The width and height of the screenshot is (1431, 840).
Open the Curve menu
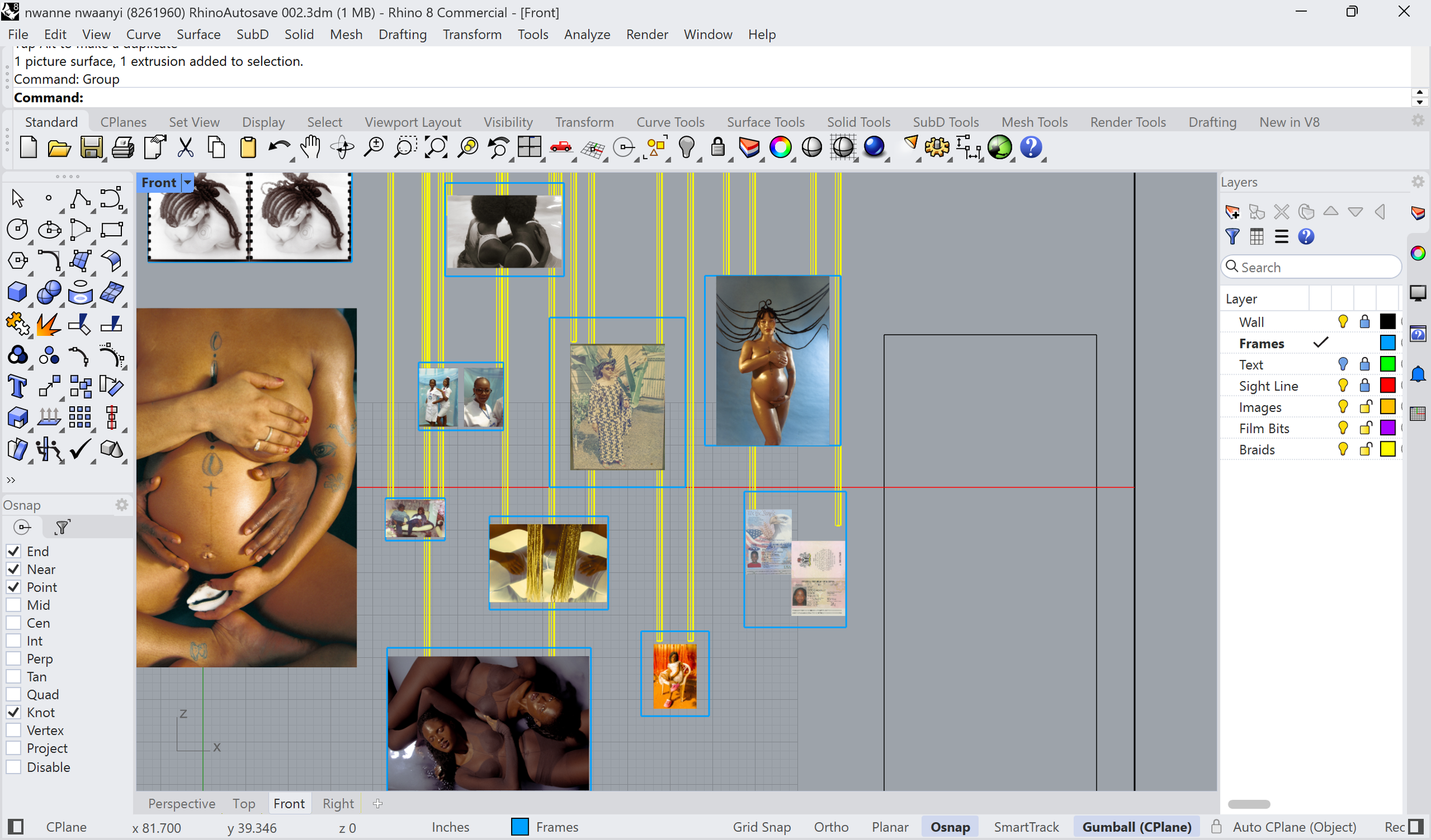pyautogui.click(x=143, y=34)
